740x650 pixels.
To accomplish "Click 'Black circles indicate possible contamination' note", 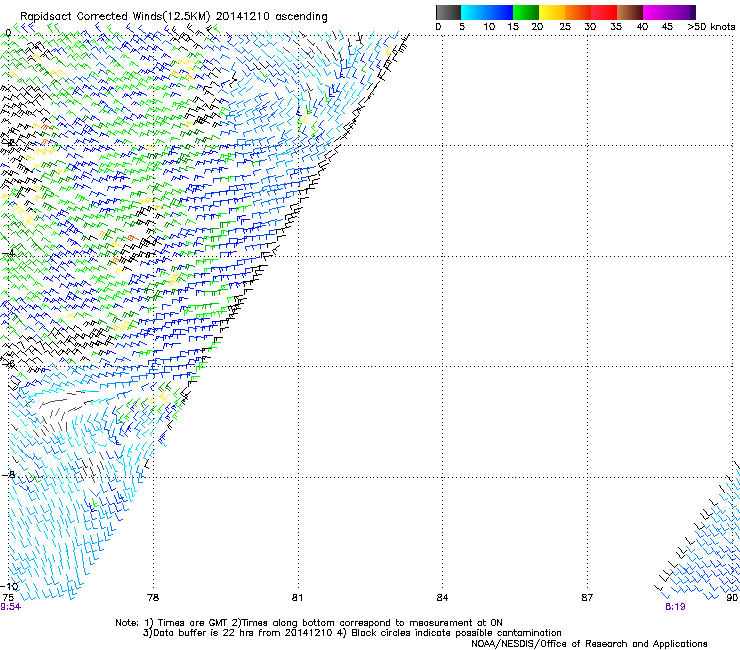I will [456, 633].
